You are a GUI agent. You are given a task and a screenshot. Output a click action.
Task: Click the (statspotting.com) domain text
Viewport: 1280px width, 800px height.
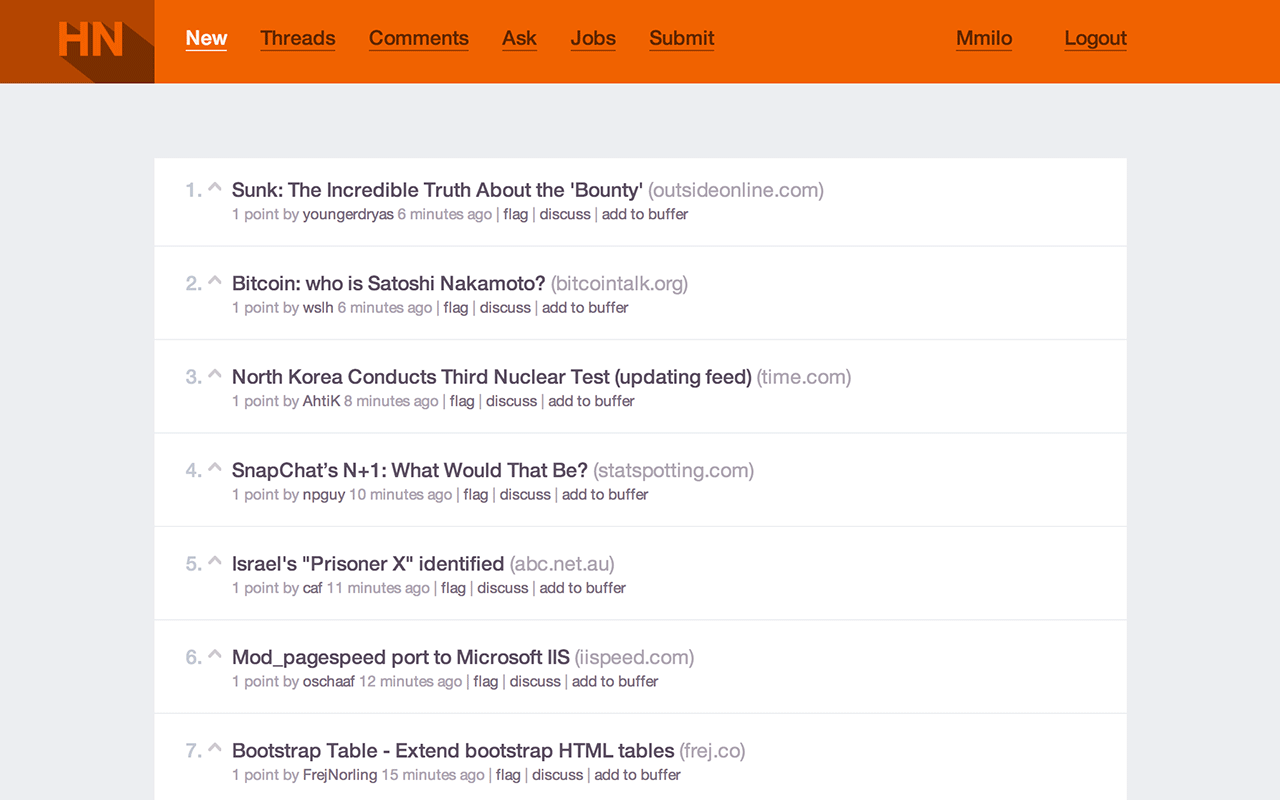click(x=674, y=470)
